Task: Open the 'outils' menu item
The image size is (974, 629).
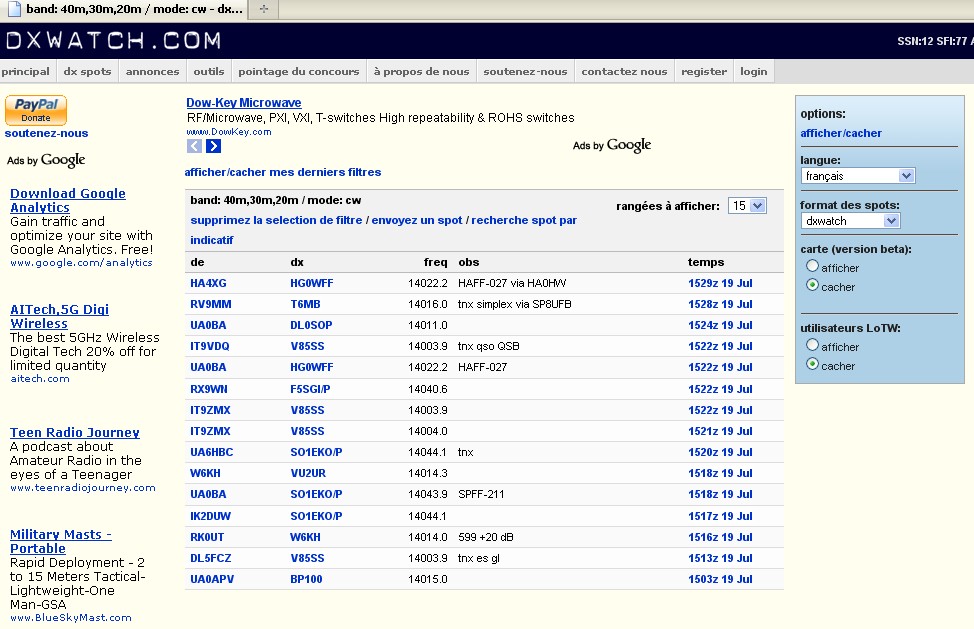Action: [x=209, y=71]
